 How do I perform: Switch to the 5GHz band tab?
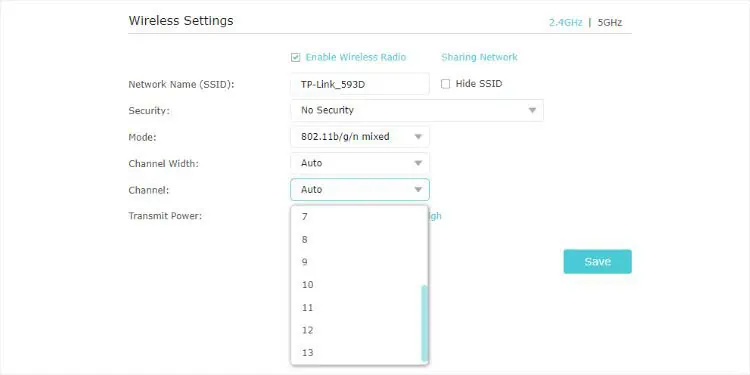(x=610, y=22)
